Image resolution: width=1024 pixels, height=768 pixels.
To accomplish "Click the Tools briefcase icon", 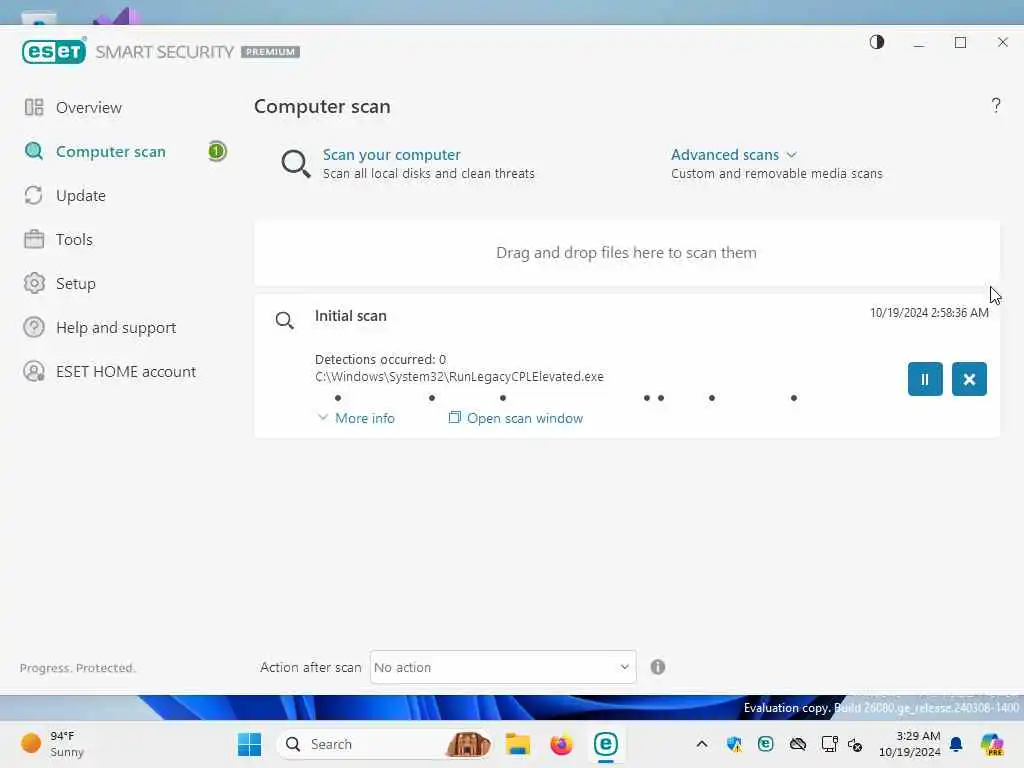I will pos(34,239).
